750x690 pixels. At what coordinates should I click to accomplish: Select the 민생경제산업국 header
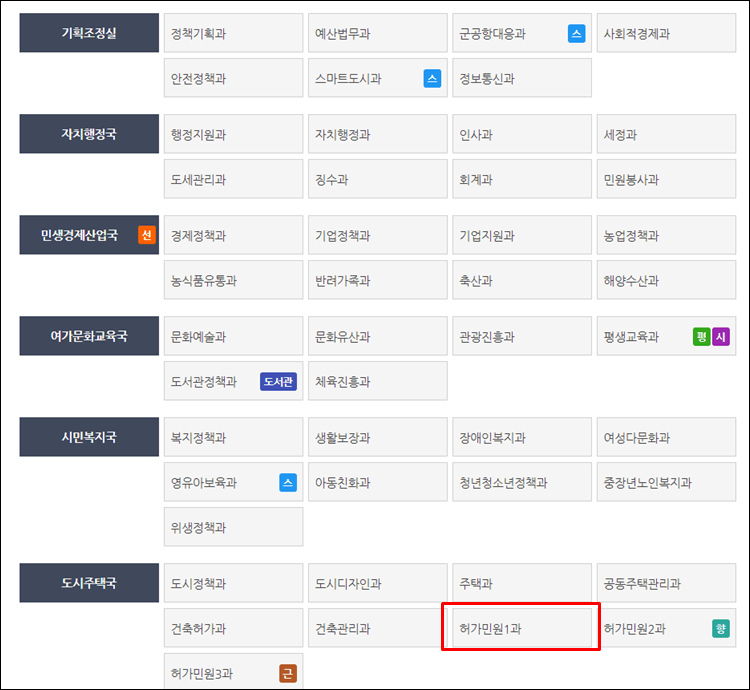[89, 235]
